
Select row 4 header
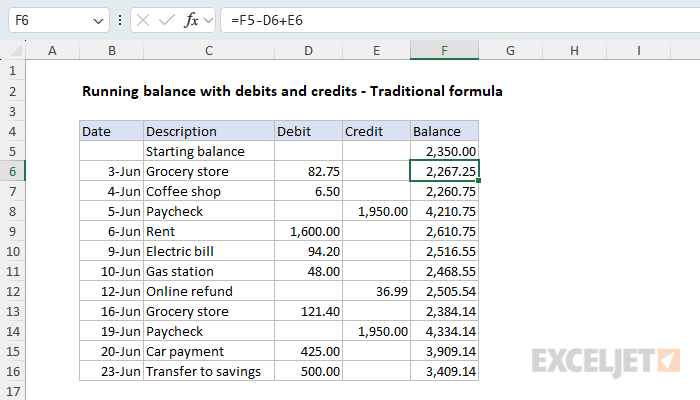[12, 131]
